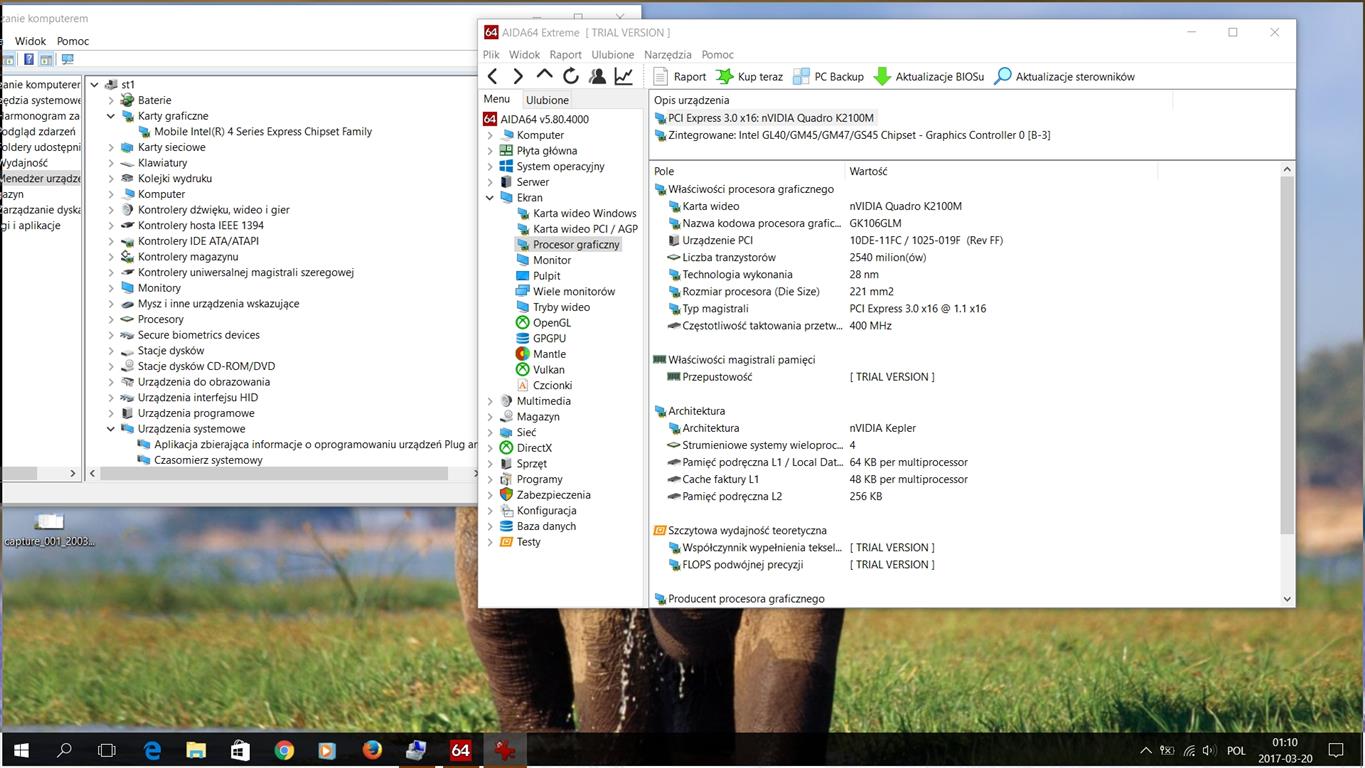The image size is (1365, 768).
Task: Open the Narzędzia menu in AIDA64
Action: pyautogui.click(x=667, y=55)
